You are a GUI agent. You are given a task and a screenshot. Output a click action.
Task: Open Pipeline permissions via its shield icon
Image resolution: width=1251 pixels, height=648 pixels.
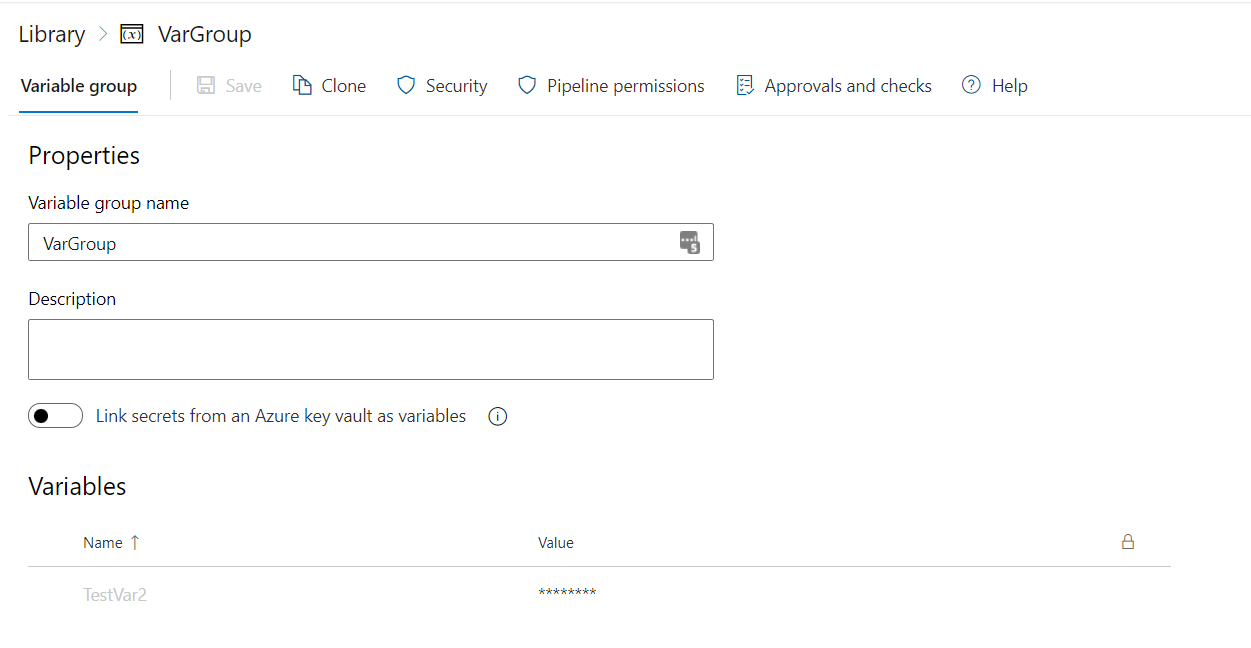[526, 85]
